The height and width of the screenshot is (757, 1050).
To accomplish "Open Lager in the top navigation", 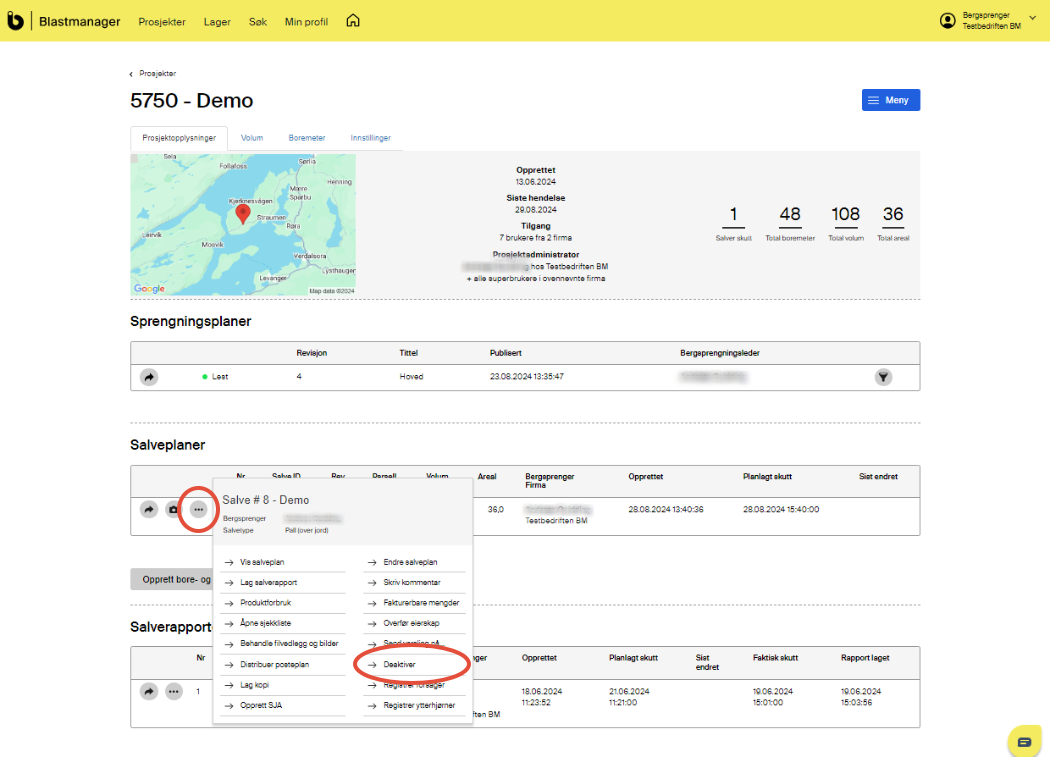I will click(217, 21).
